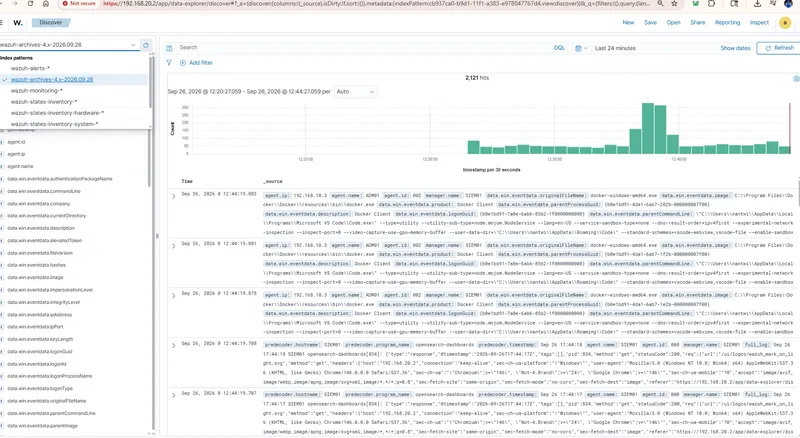
Task: Open the browser extensions puzzle icon
Action: [x=711, y=4]
